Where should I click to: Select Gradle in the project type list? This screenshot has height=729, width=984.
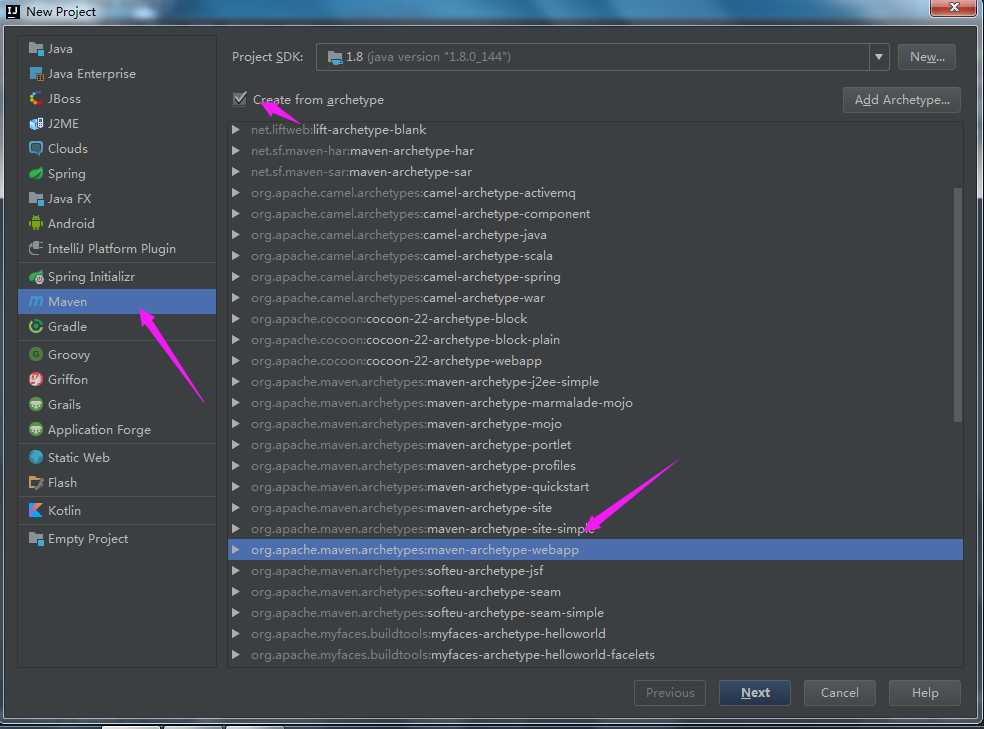pyautogui.click(x=117, y=327)
